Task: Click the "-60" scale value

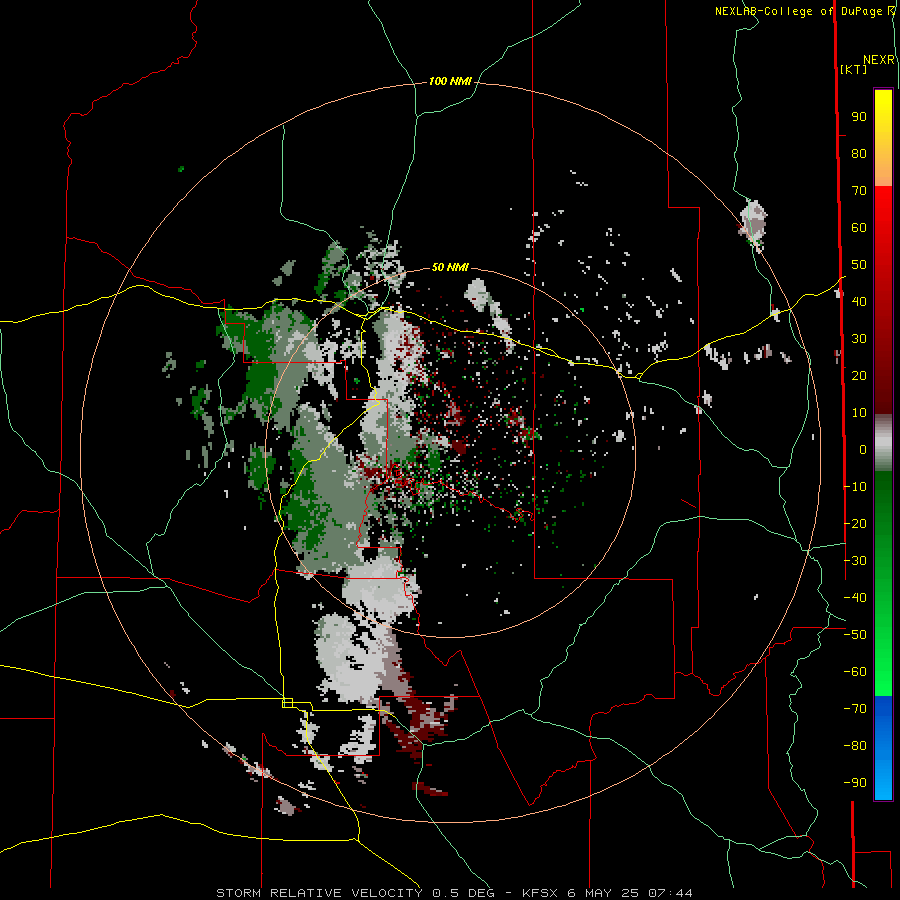Action: (x=855, y=672)
